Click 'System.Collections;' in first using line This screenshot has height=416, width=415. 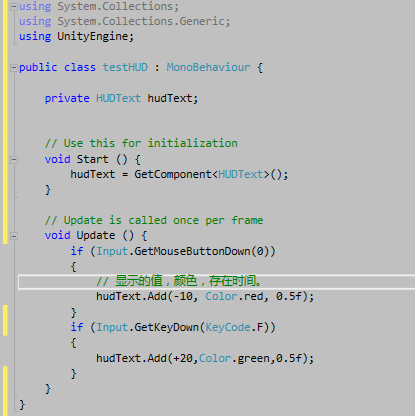tap(118, 6)
